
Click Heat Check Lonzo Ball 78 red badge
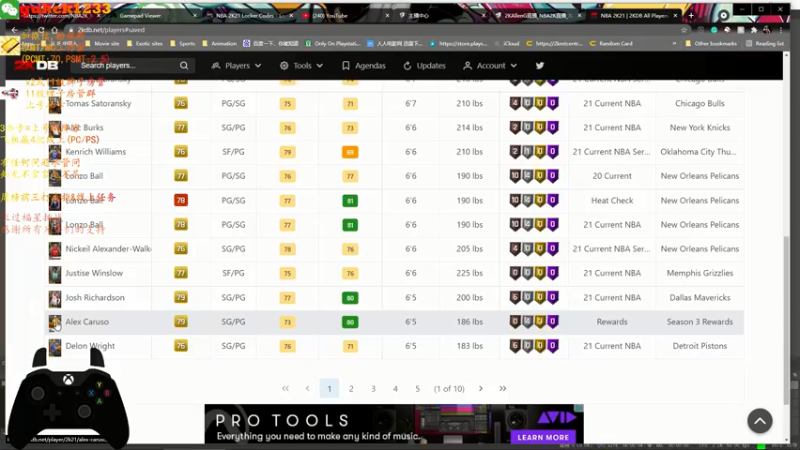click(x=181, y=201)
